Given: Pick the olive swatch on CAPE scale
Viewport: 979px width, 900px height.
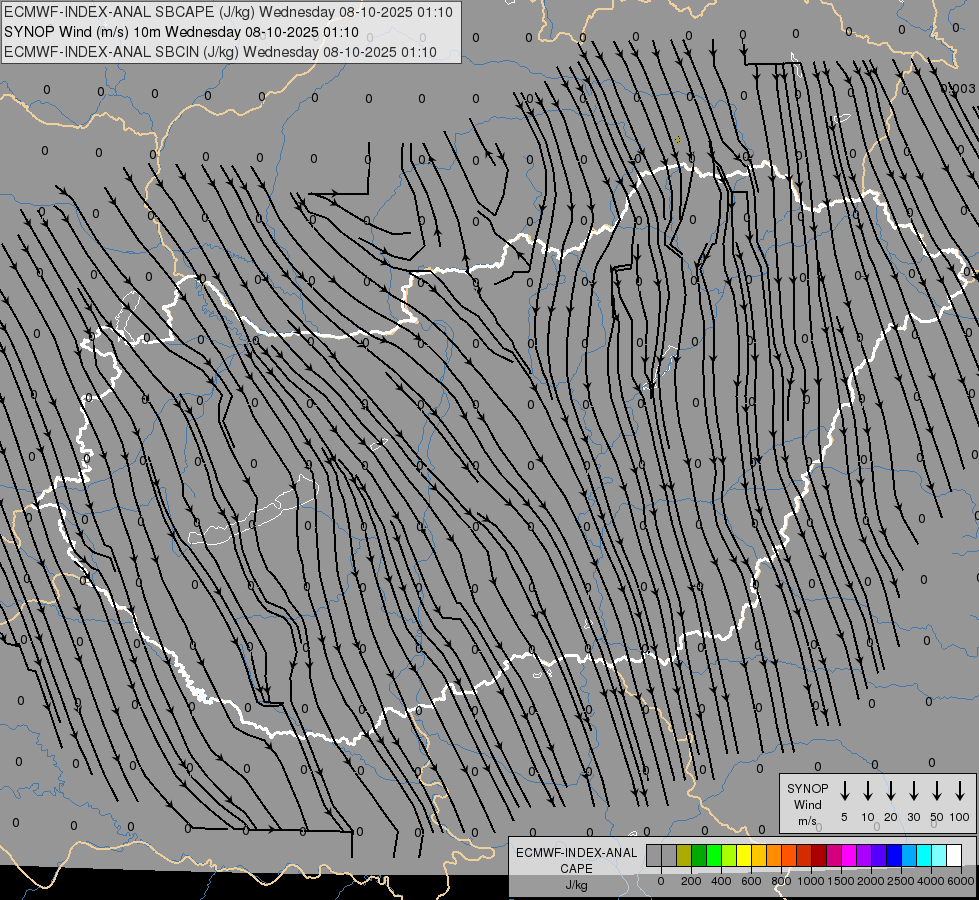Looking at the screenshot, I should point(684,855).
